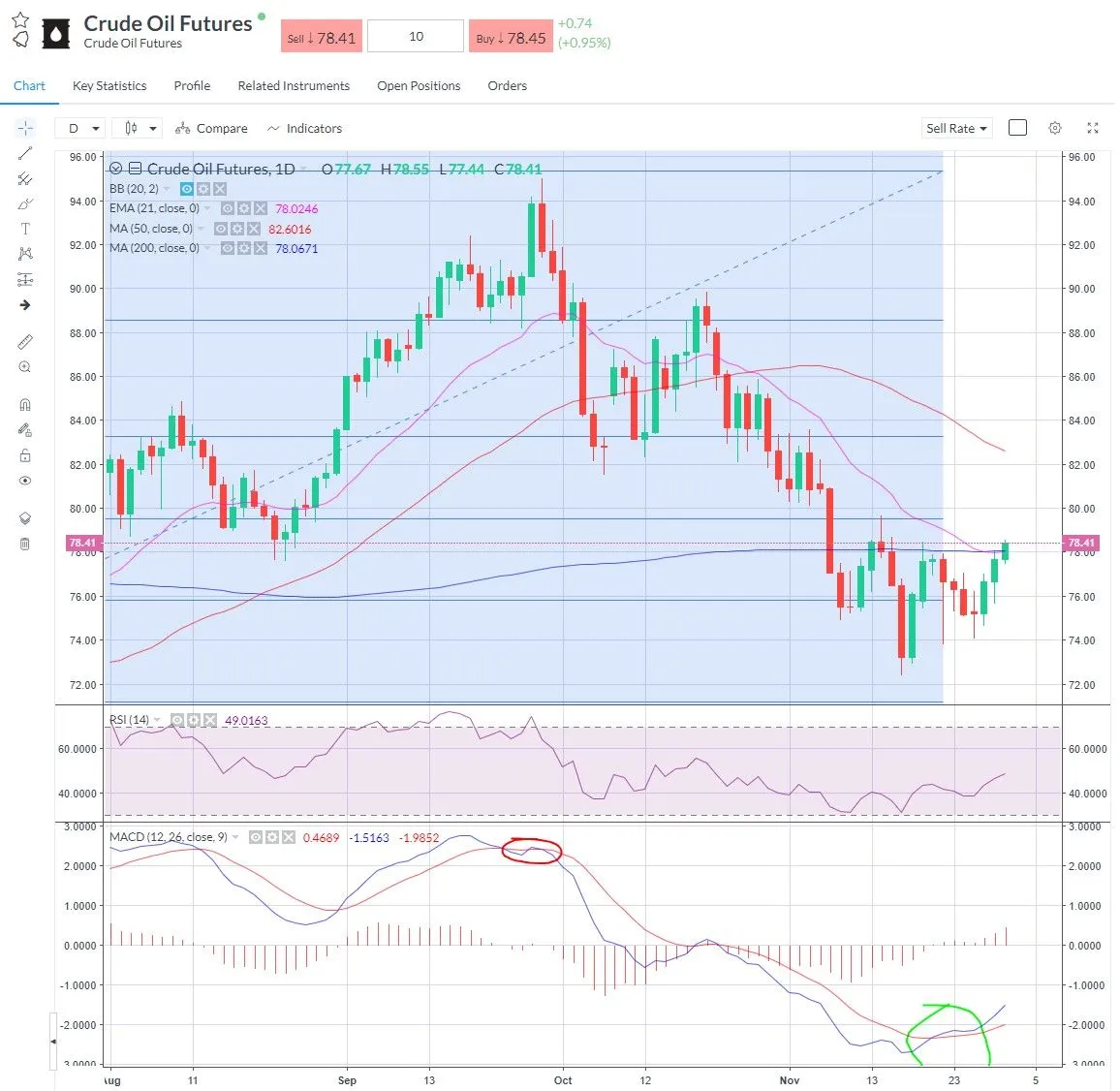The image size is (1120, 1091).
Task: Open chart settings via gear icon
Action: (x=1054, y=127)
